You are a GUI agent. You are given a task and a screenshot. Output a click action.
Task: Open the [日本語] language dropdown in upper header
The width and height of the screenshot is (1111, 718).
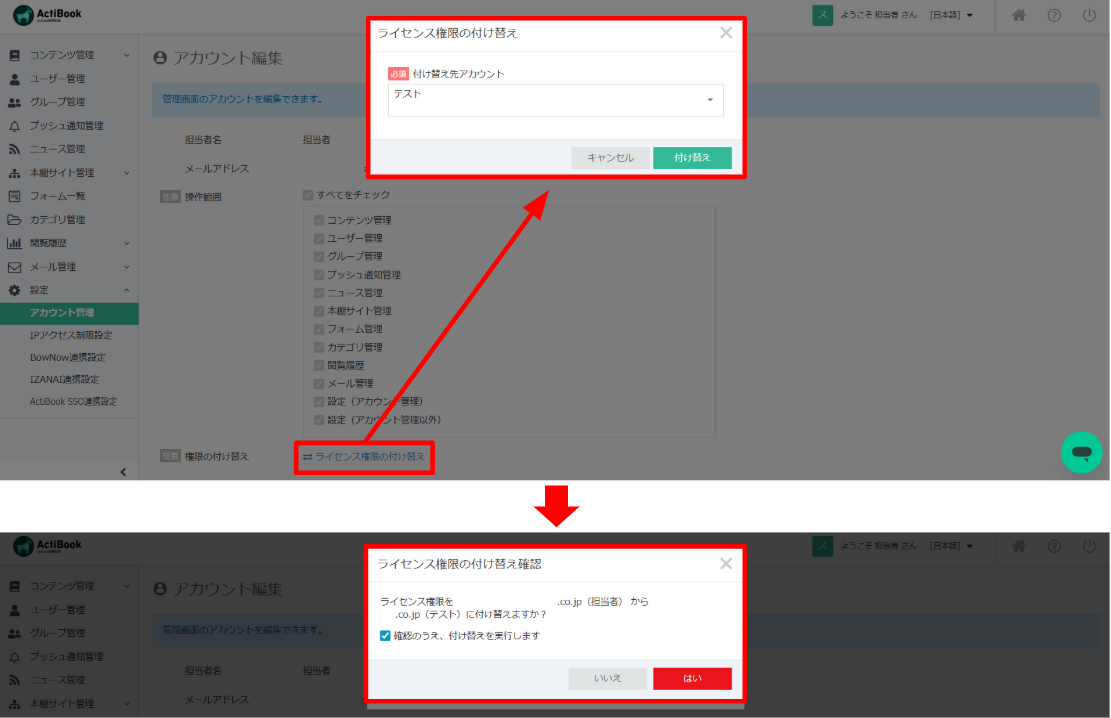tap(952, 15)
